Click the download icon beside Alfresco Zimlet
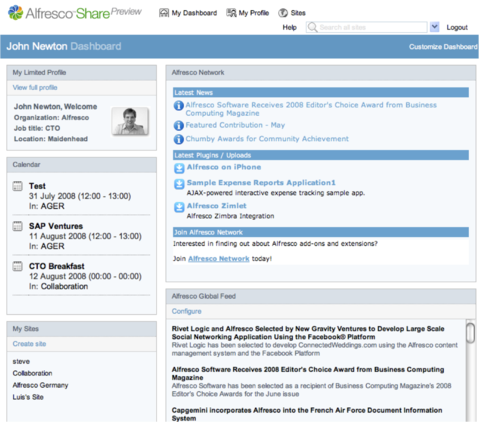Image resolution: width=479 pixels, height=422 pixels. (x=179, y=207)
